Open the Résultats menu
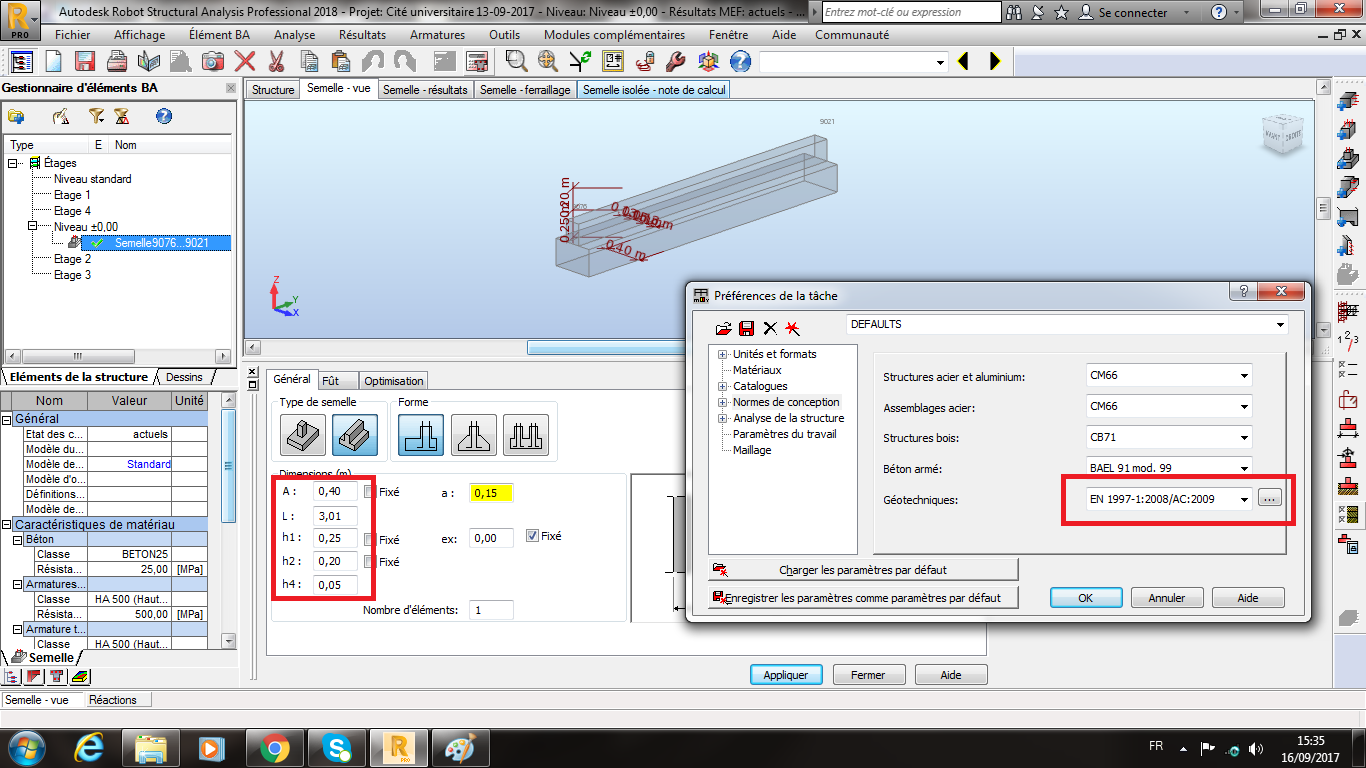 pos(362,34)
